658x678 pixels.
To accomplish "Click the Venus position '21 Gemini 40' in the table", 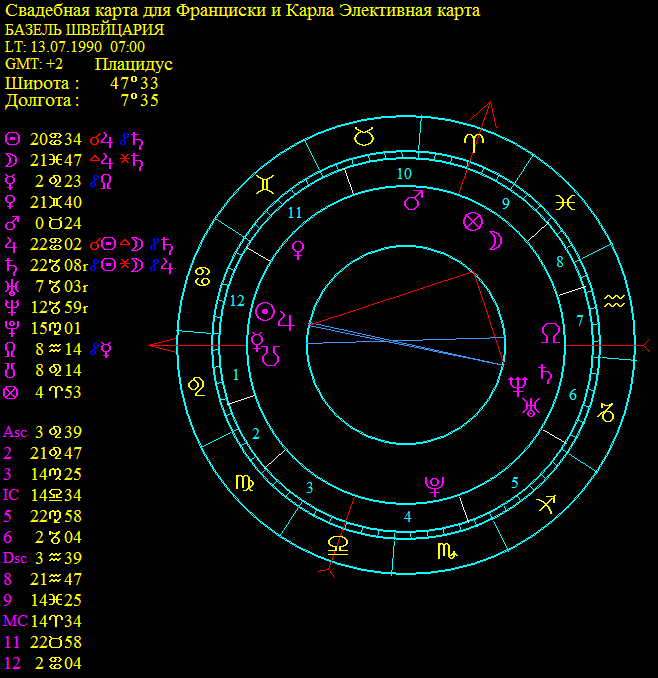I will coord(56,202).
